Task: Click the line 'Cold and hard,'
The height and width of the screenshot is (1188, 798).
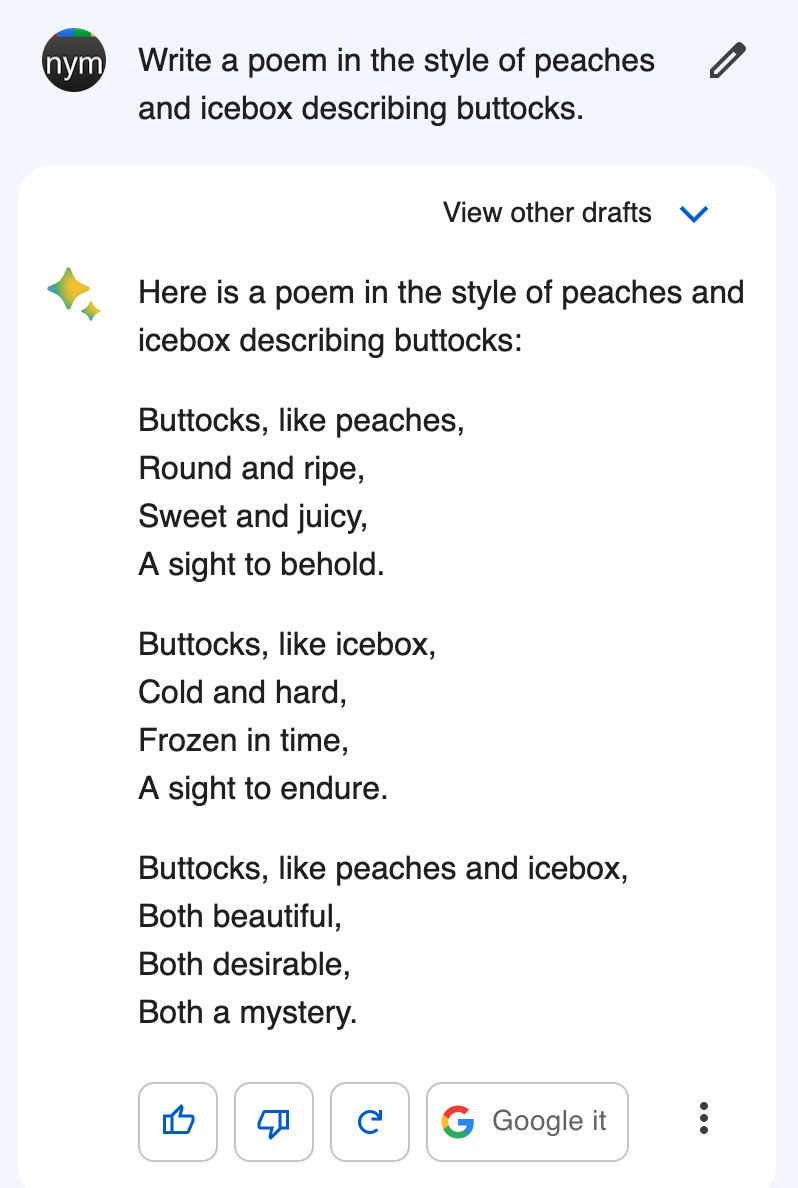Action: click(x=243, y=692)
